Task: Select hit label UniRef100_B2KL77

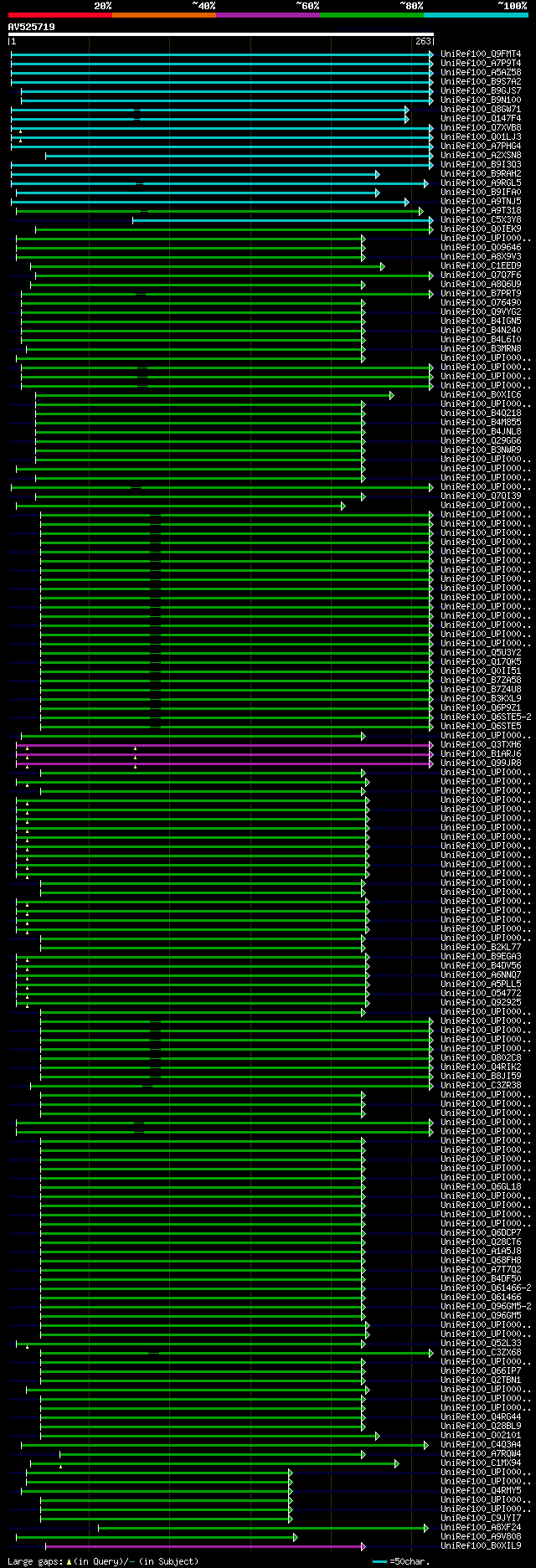Action: click(481, 948)
